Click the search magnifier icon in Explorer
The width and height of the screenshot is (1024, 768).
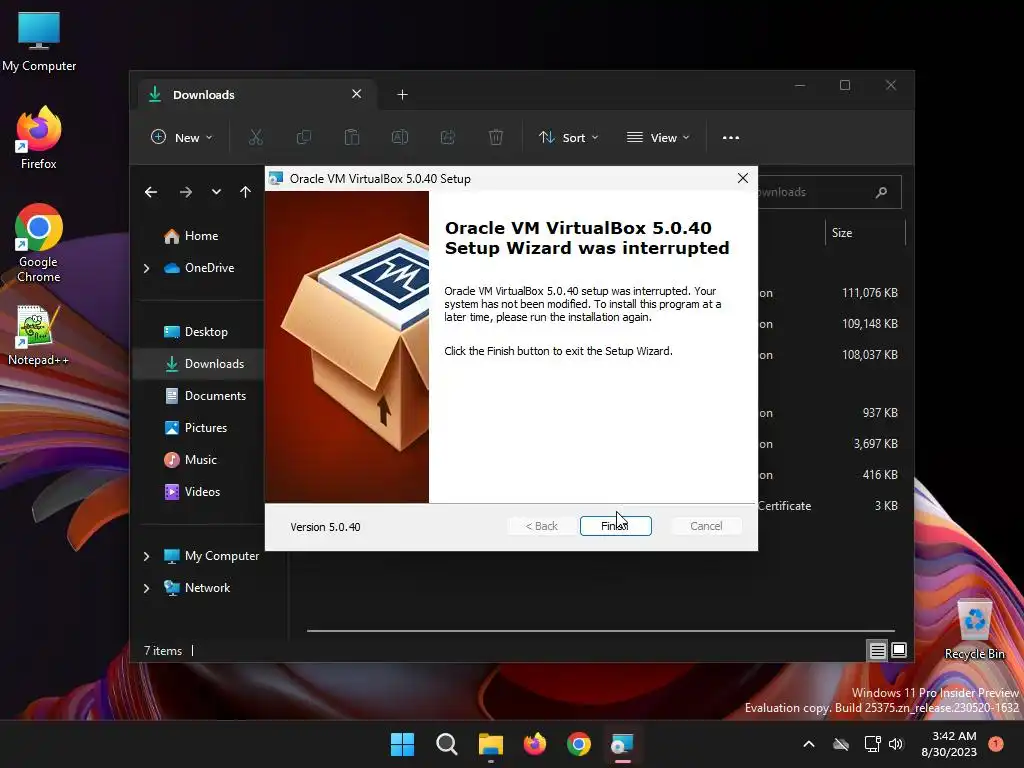coord(881,192)
